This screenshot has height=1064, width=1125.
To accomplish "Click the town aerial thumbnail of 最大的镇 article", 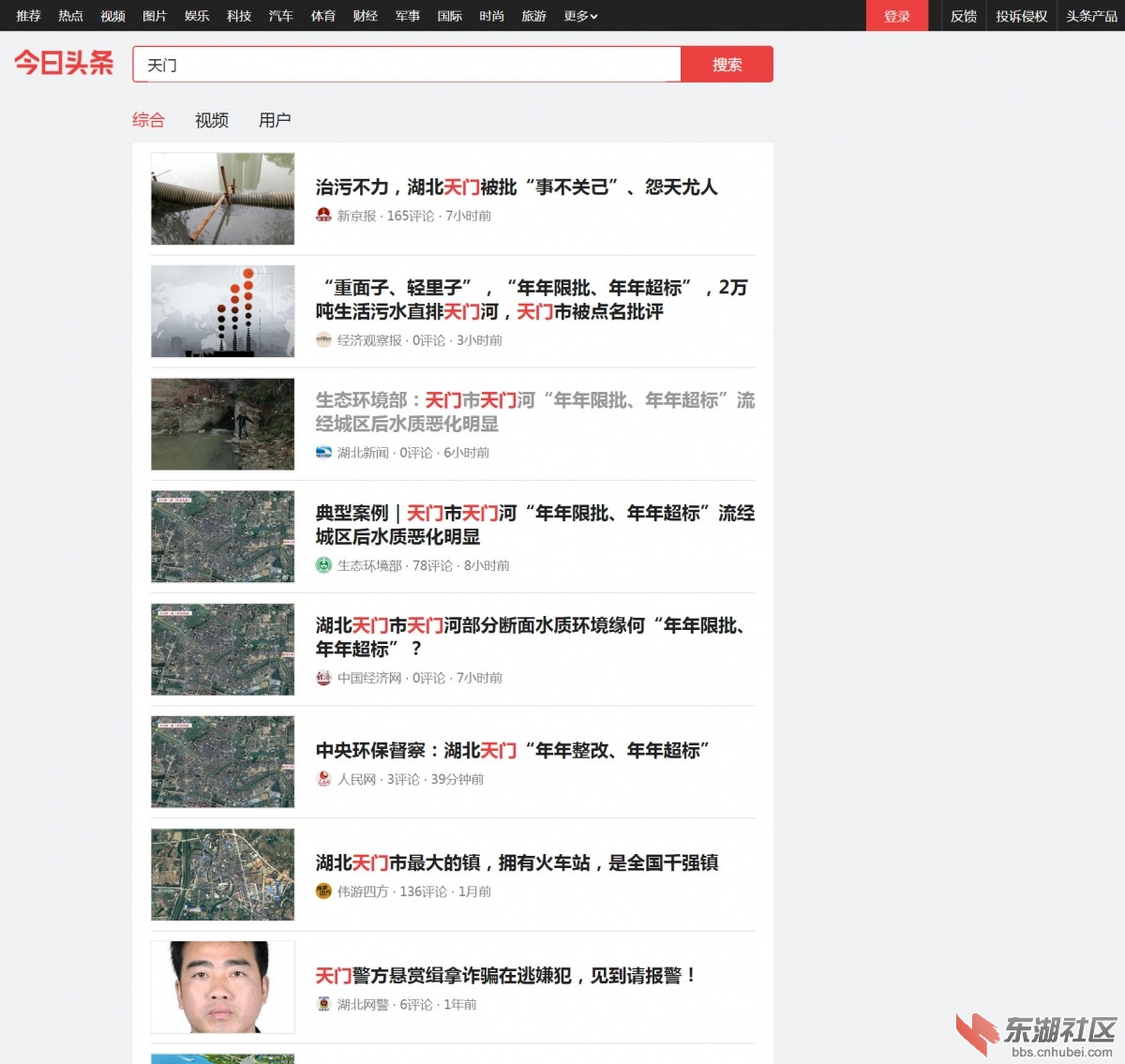I will 223,874.
